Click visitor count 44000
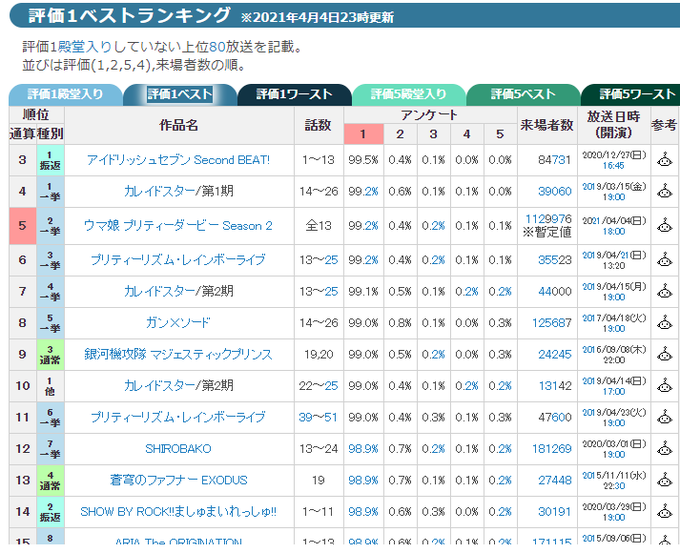Image resolution: width=680 pixels, height=553 pixels. [x=555, y=291]
